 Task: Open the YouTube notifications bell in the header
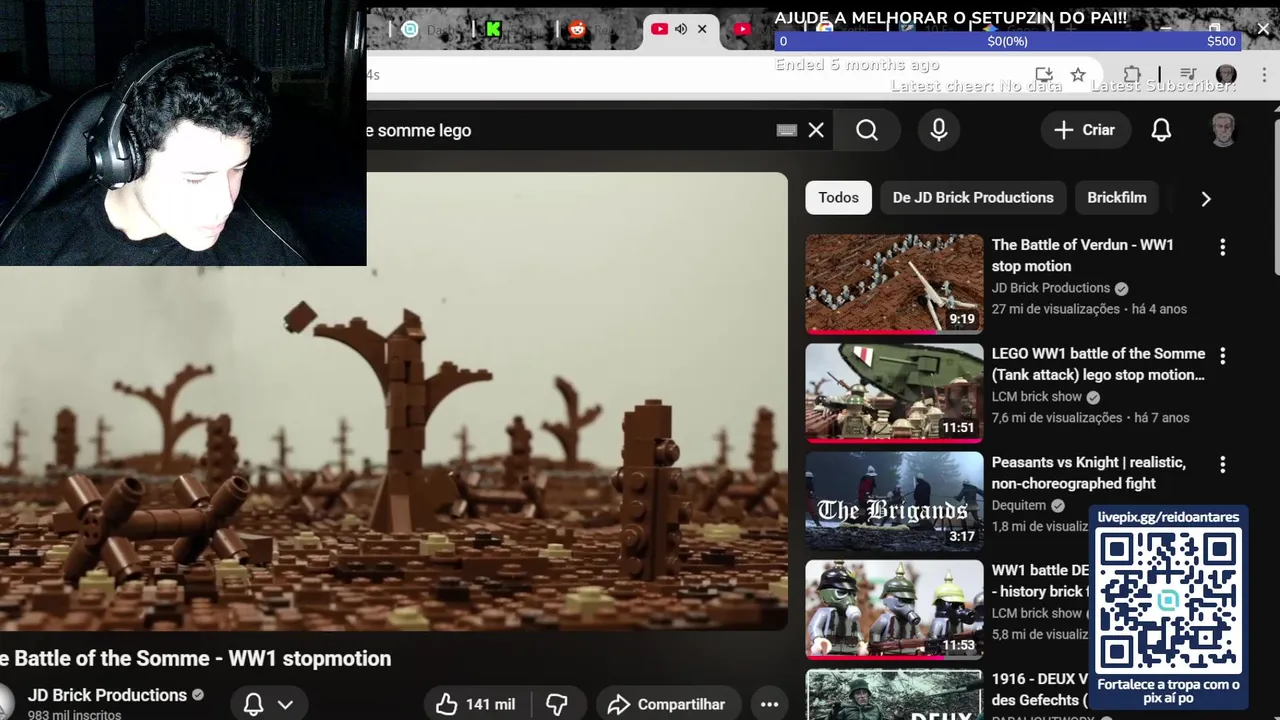1161,130
